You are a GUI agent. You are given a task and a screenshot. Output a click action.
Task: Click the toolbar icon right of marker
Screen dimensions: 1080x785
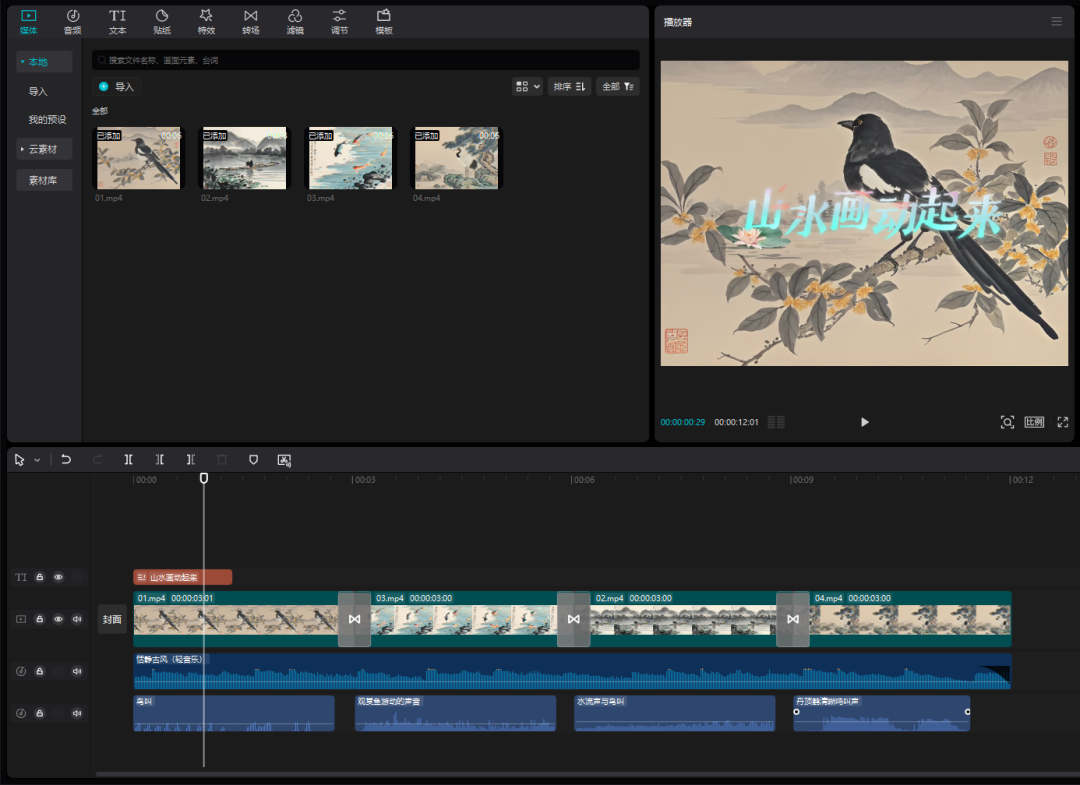284,460
